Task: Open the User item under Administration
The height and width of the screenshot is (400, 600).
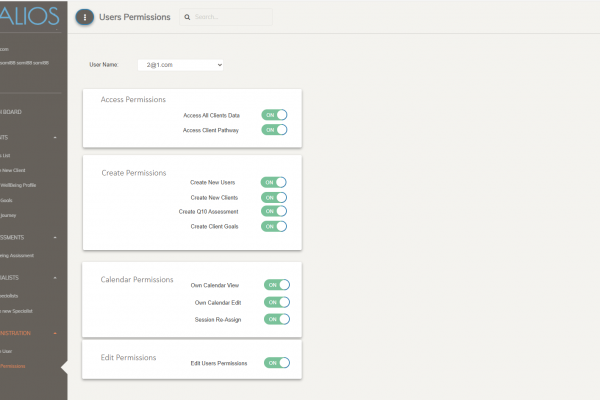Action: click(x=6, y=351)
